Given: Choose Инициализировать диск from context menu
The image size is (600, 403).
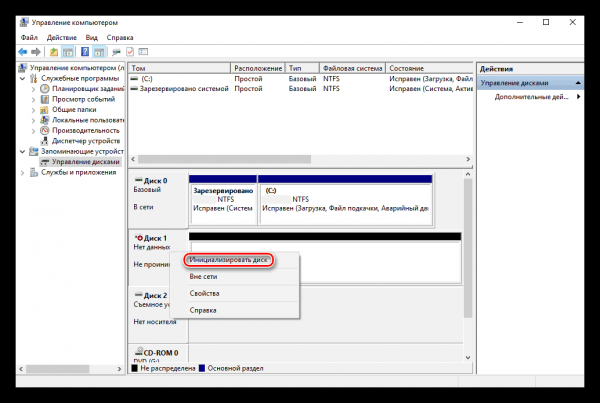Looking at the screenshot, I should [x=229, y=260].
